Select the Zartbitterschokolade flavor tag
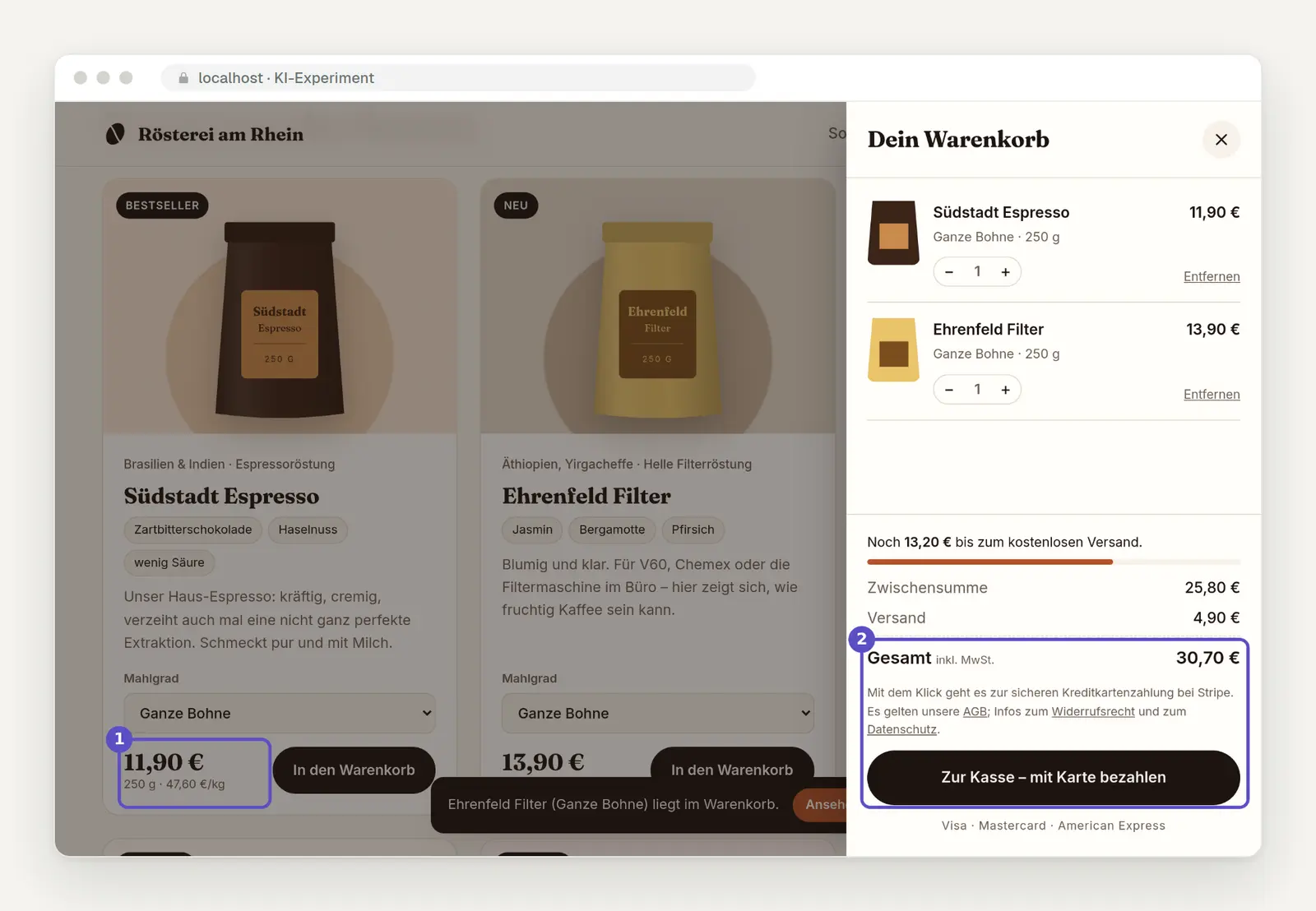 coord(193,529)
